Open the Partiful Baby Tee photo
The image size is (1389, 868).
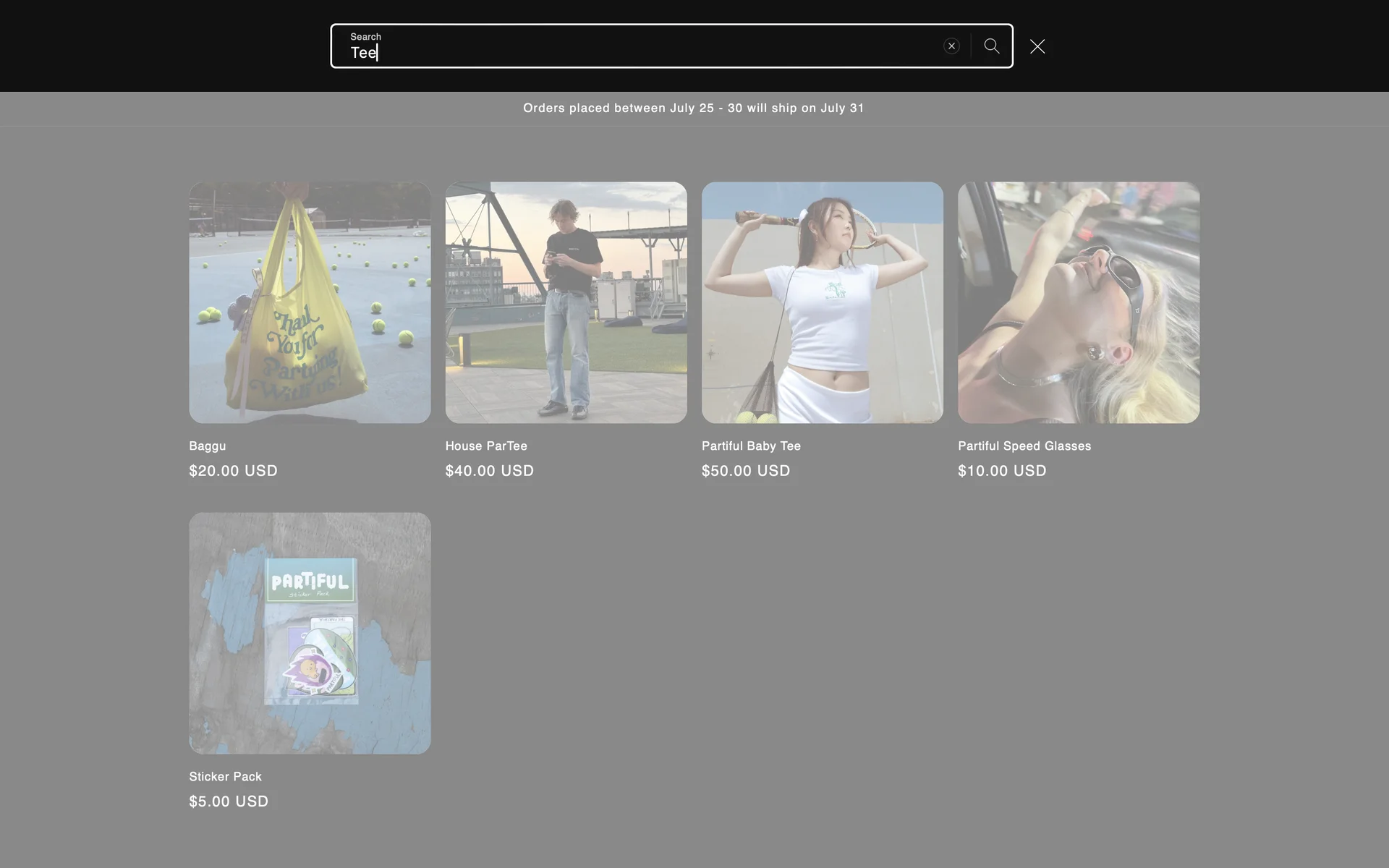(822, 302)
